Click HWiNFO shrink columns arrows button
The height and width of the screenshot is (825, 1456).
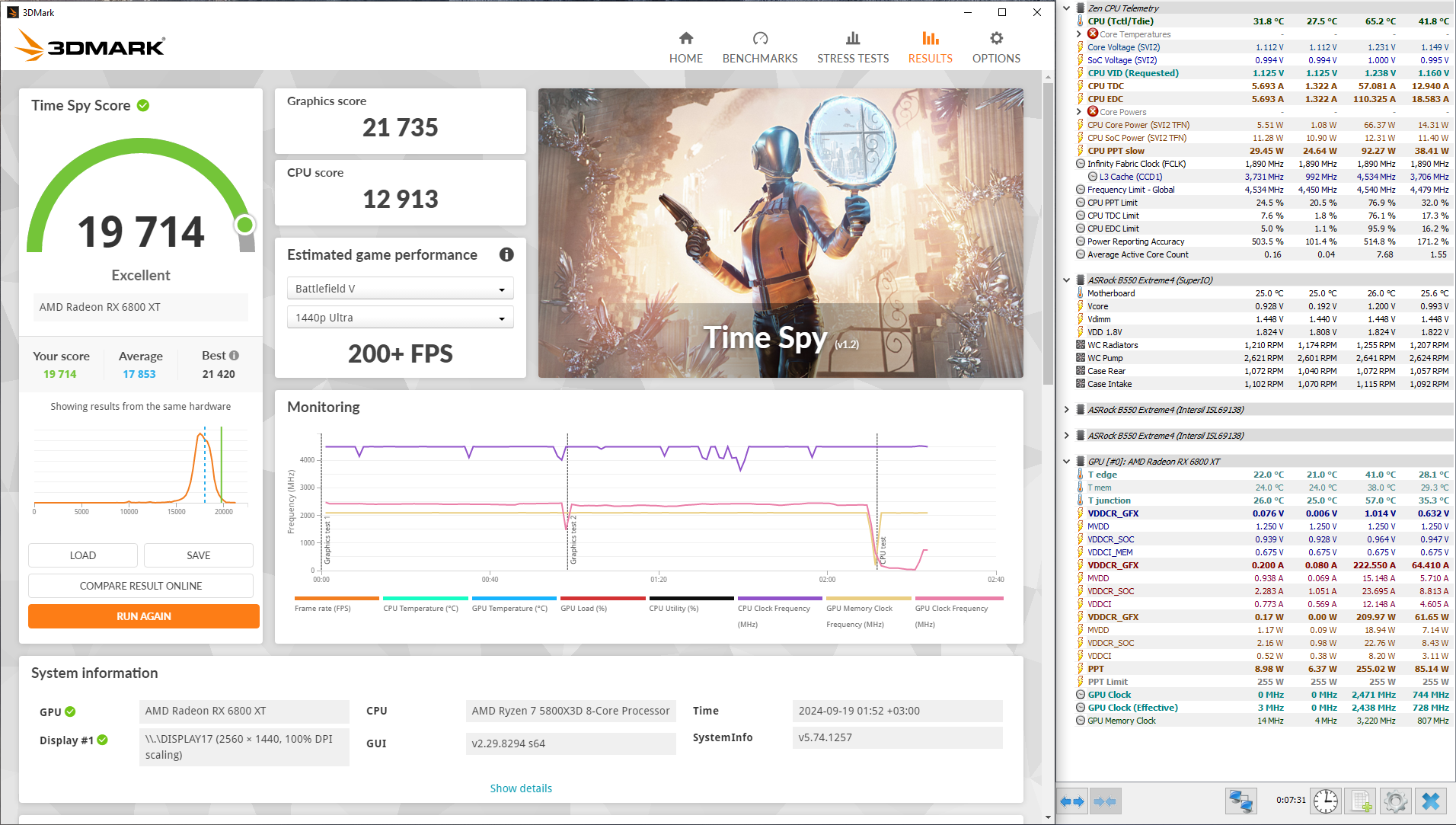1104,801
